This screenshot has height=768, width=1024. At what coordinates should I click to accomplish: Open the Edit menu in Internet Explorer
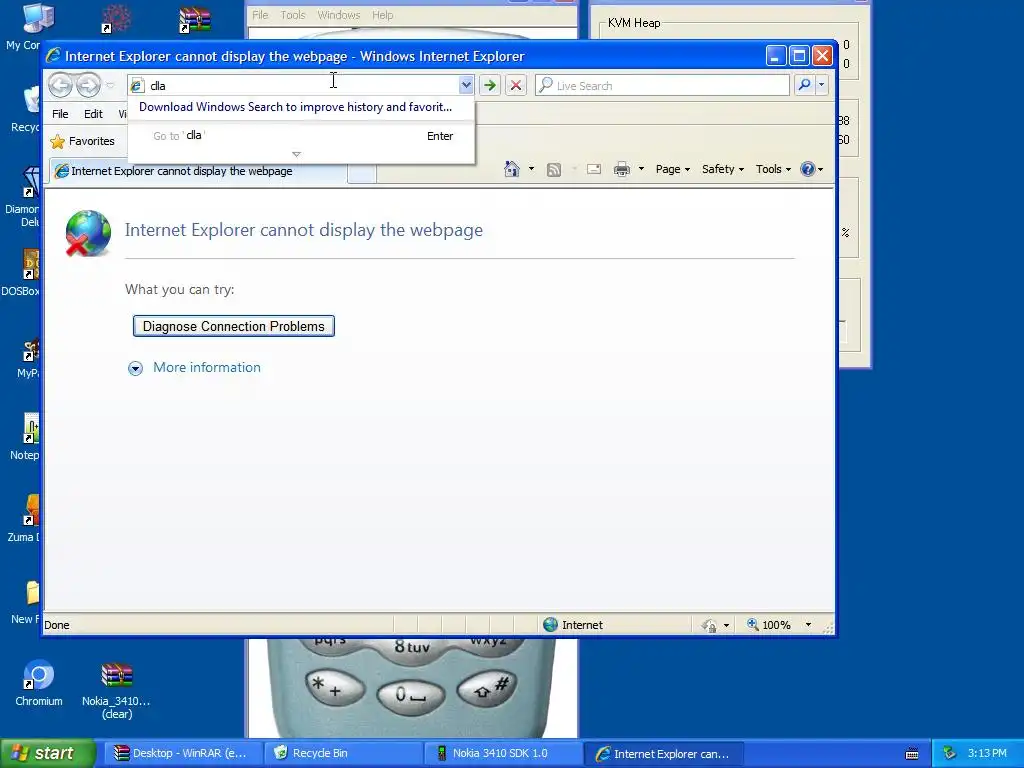93,114
